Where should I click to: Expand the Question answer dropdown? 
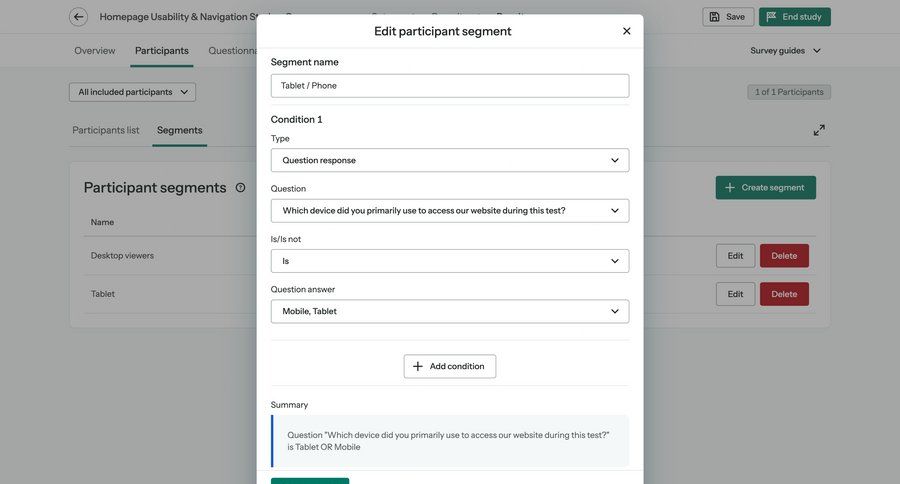[x=449, y=312]
